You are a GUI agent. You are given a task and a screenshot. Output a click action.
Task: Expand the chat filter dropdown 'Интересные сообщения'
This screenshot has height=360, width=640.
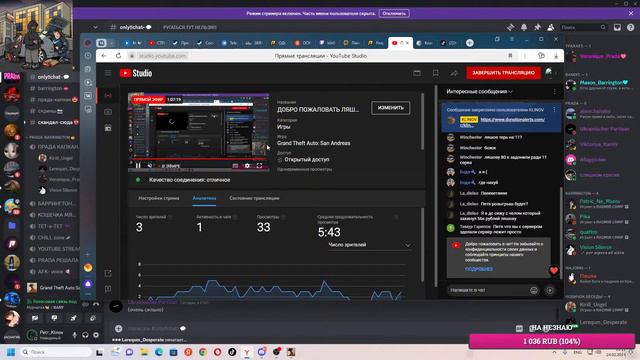tap(480, 92)
